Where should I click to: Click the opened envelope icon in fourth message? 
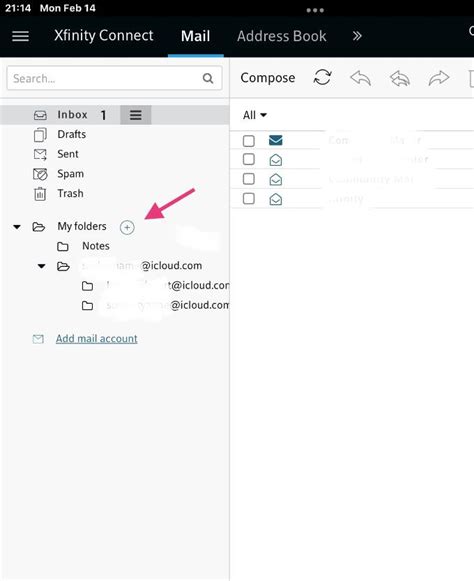275,199
